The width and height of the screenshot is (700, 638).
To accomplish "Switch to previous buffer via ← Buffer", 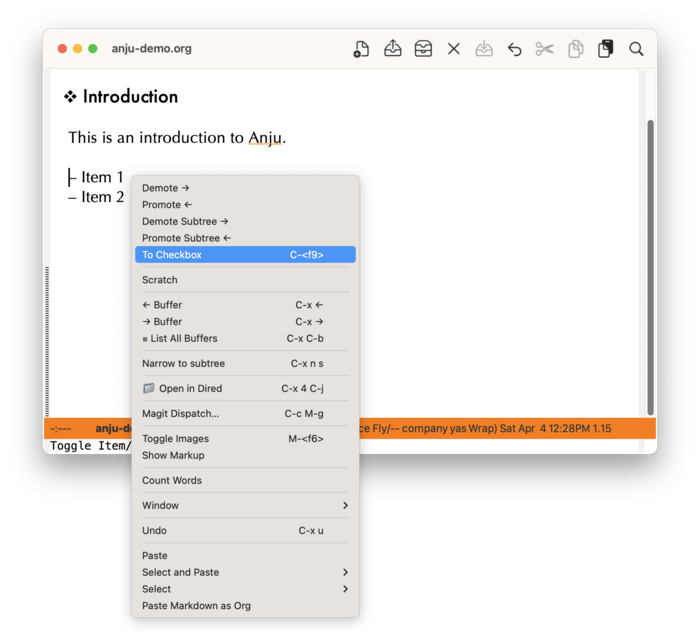I will click(x=245, y=305).
